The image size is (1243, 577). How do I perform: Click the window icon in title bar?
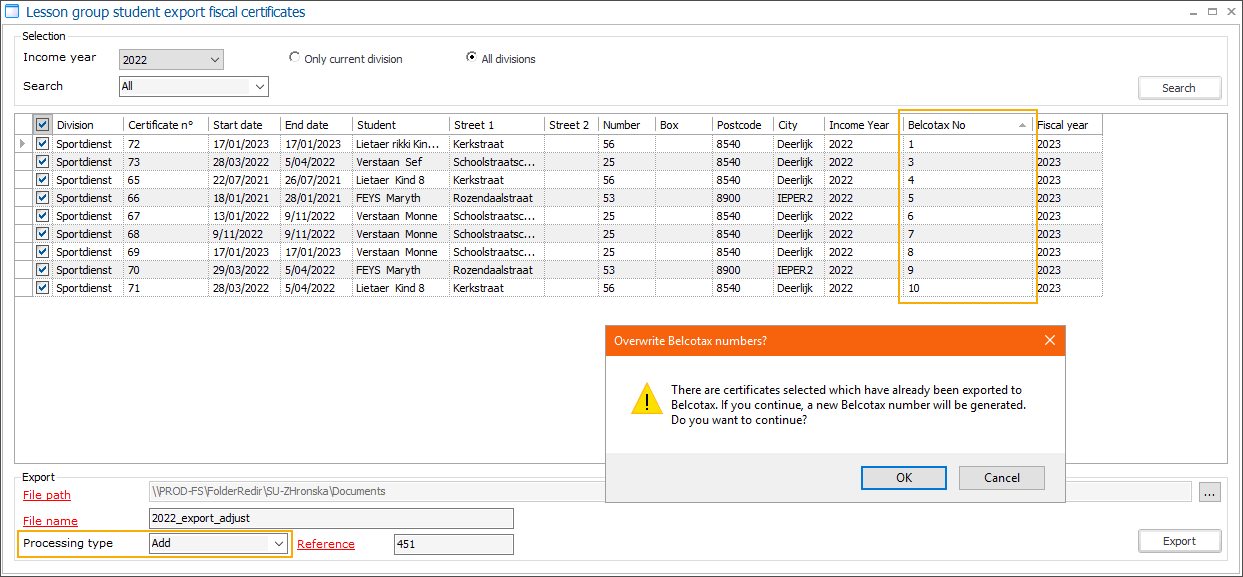[x=12, y=12]
